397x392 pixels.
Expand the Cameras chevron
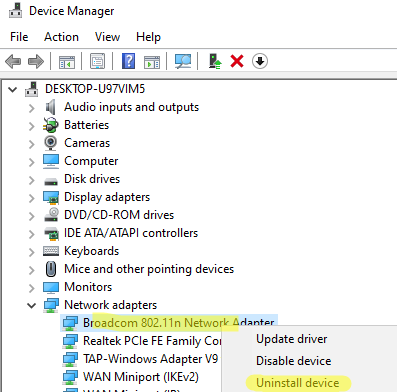(x=32, y=144)
